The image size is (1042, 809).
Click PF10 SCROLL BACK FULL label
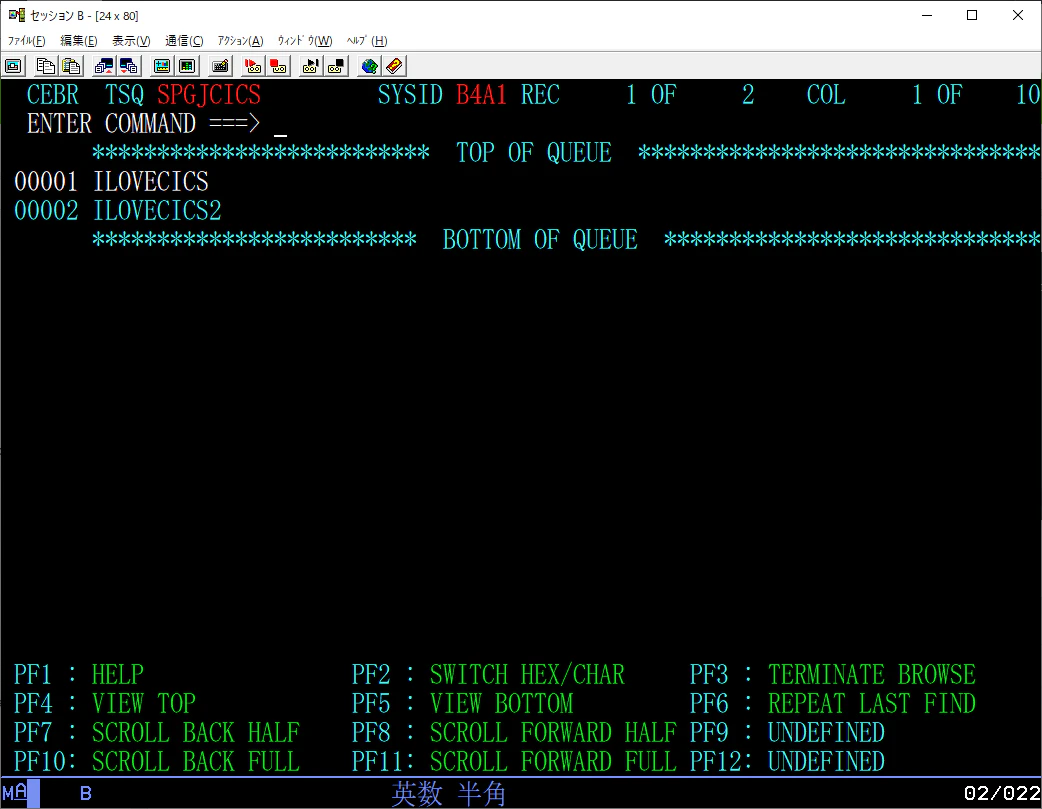[x=157, y=762]
